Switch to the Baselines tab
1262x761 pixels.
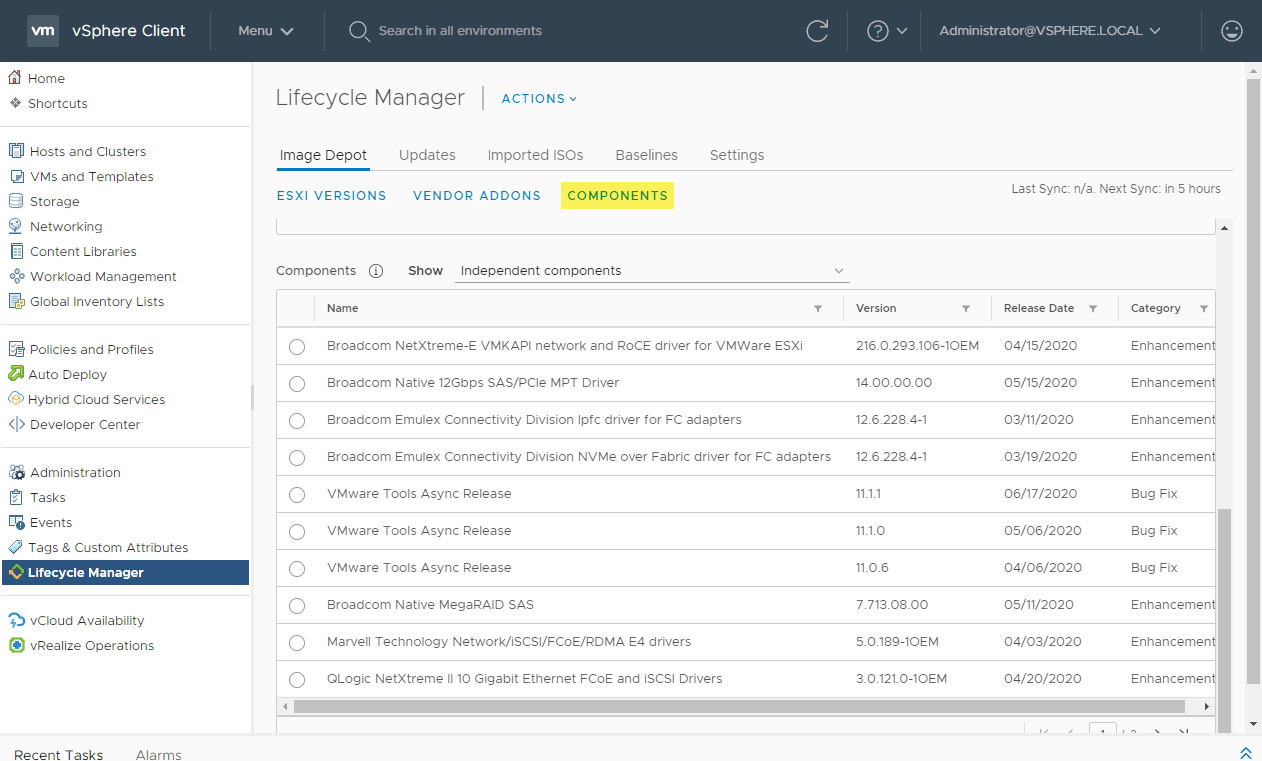click(646, 155)
